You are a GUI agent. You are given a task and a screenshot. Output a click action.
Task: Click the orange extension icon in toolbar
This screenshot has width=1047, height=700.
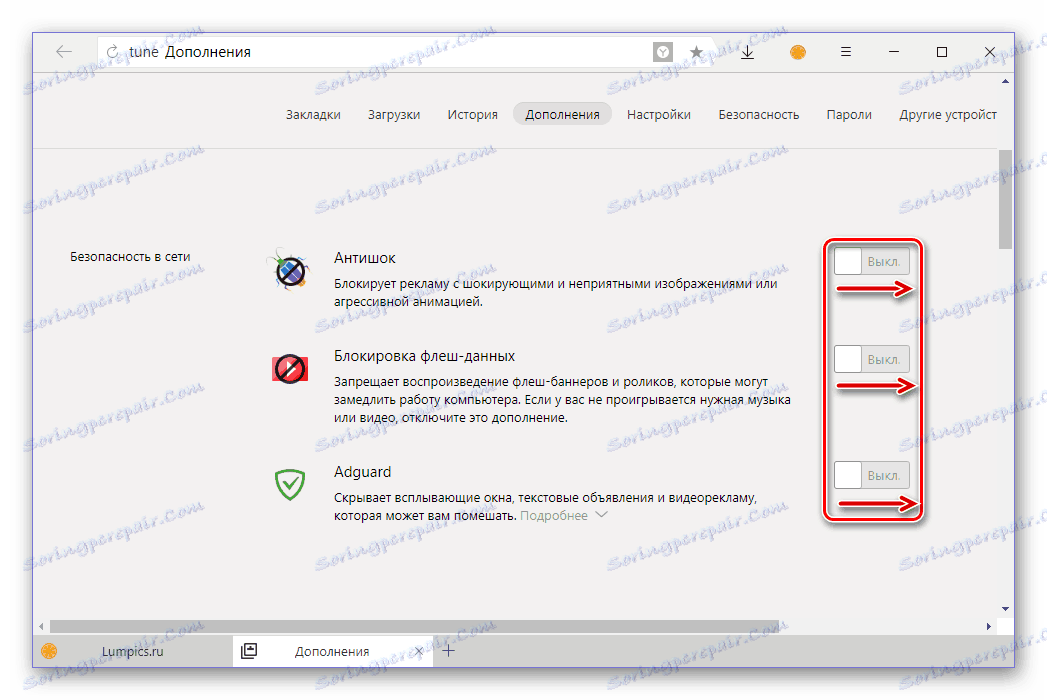click(x=797, y=52)
